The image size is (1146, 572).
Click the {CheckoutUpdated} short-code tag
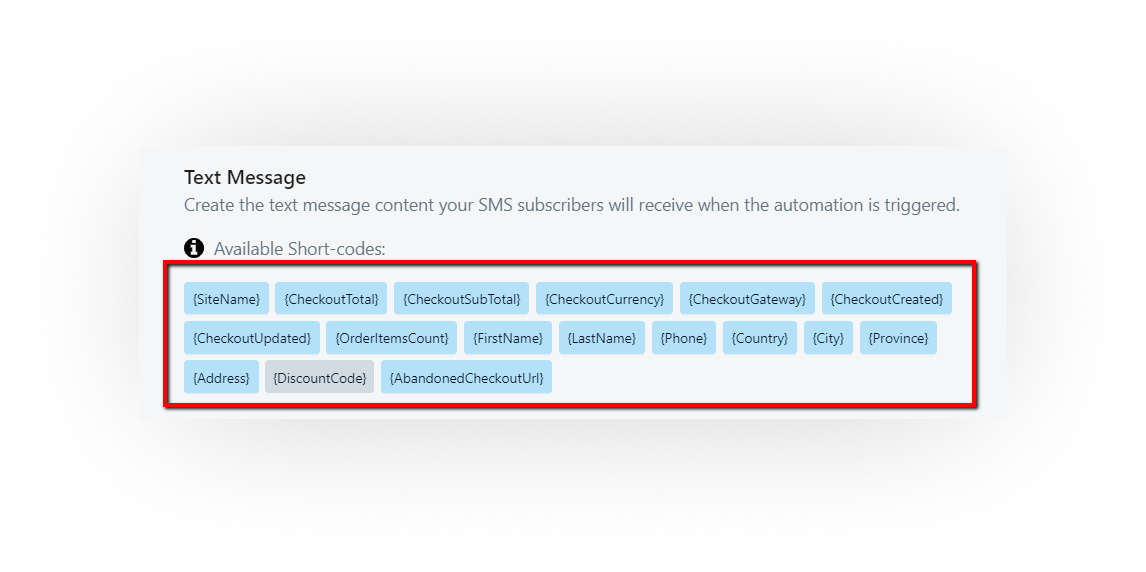pyautogui.click(x=252, y=338)
